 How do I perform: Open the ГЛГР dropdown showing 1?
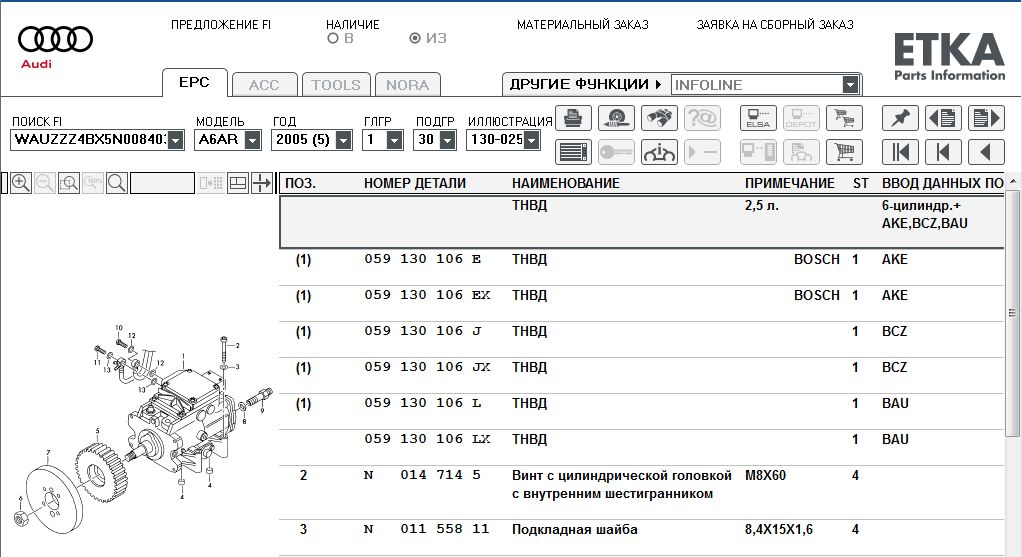394,140
